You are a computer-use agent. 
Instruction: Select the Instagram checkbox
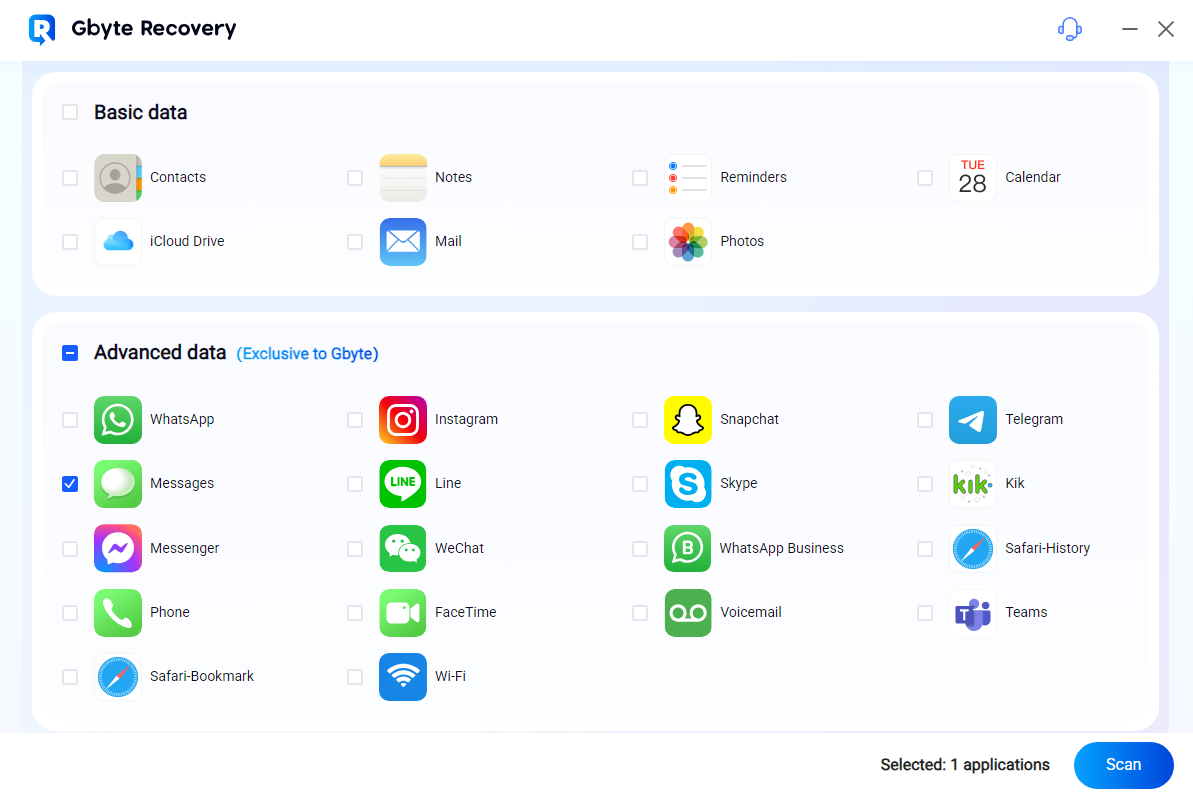tap(355, 420)
